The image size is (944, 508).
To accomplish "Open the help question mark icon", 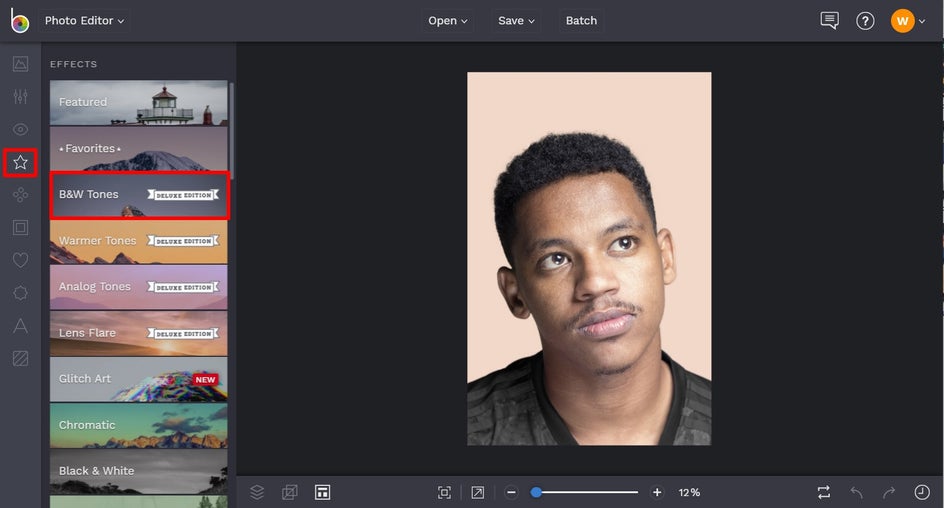I will click(865, 21).
